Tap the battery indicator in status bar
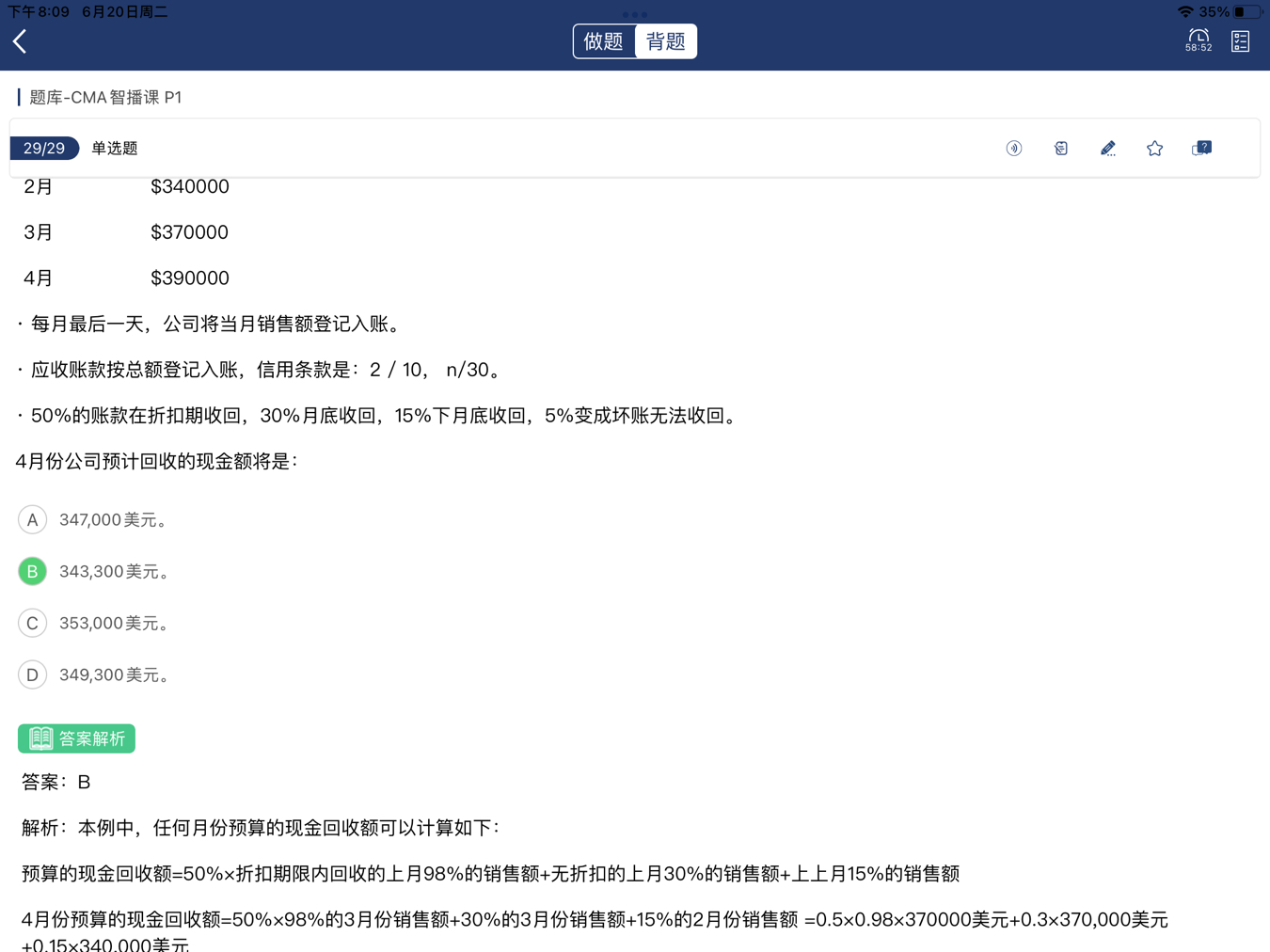This screenshot has width=1270, height=952. coord(1246,12)
